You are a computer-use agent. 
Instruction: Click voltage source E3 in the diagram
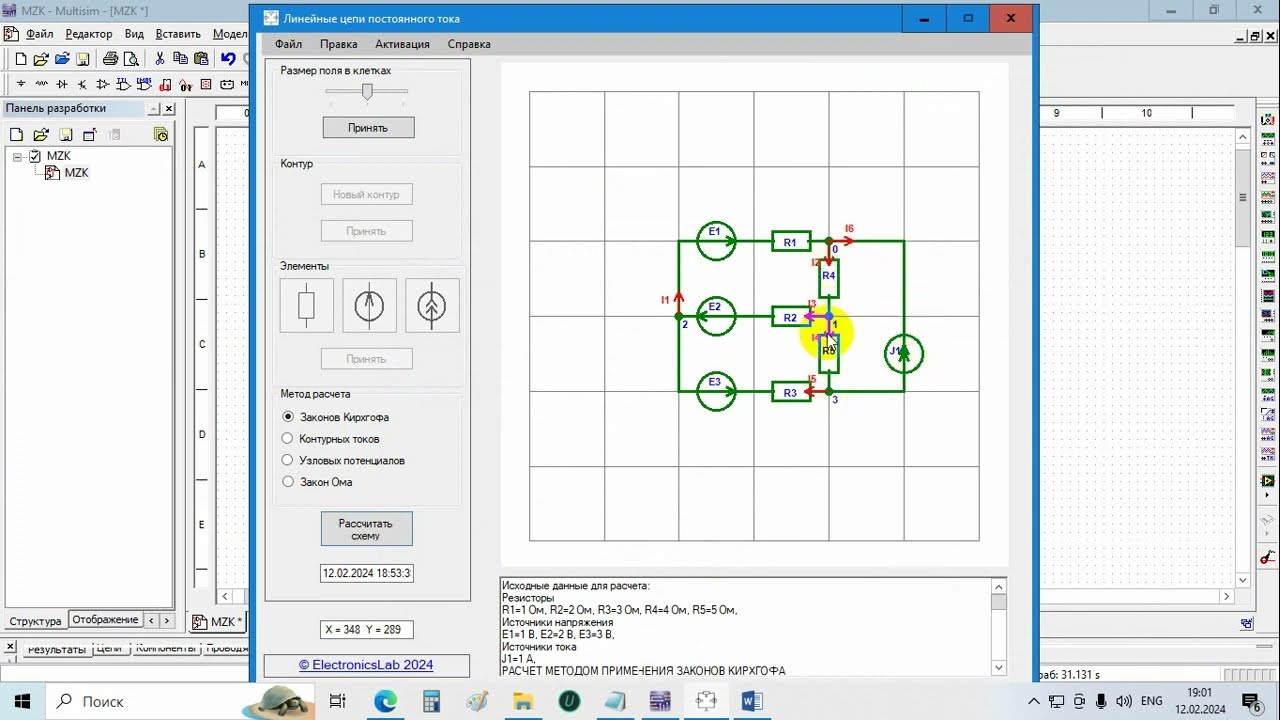716,391
